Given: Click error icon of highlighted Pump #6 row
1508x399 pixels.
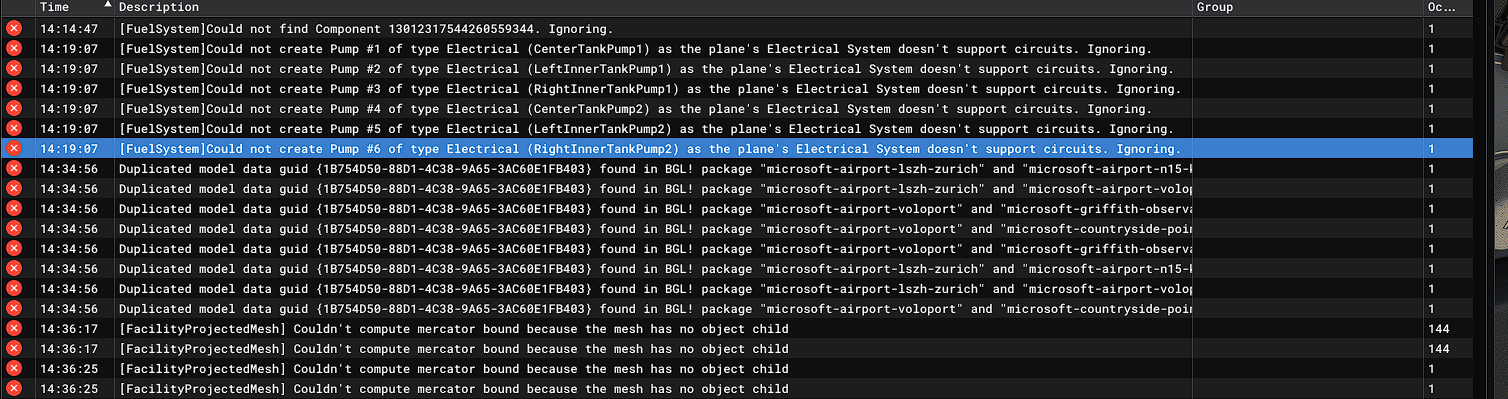Looking at the screenshot, I should click(14, 148).
